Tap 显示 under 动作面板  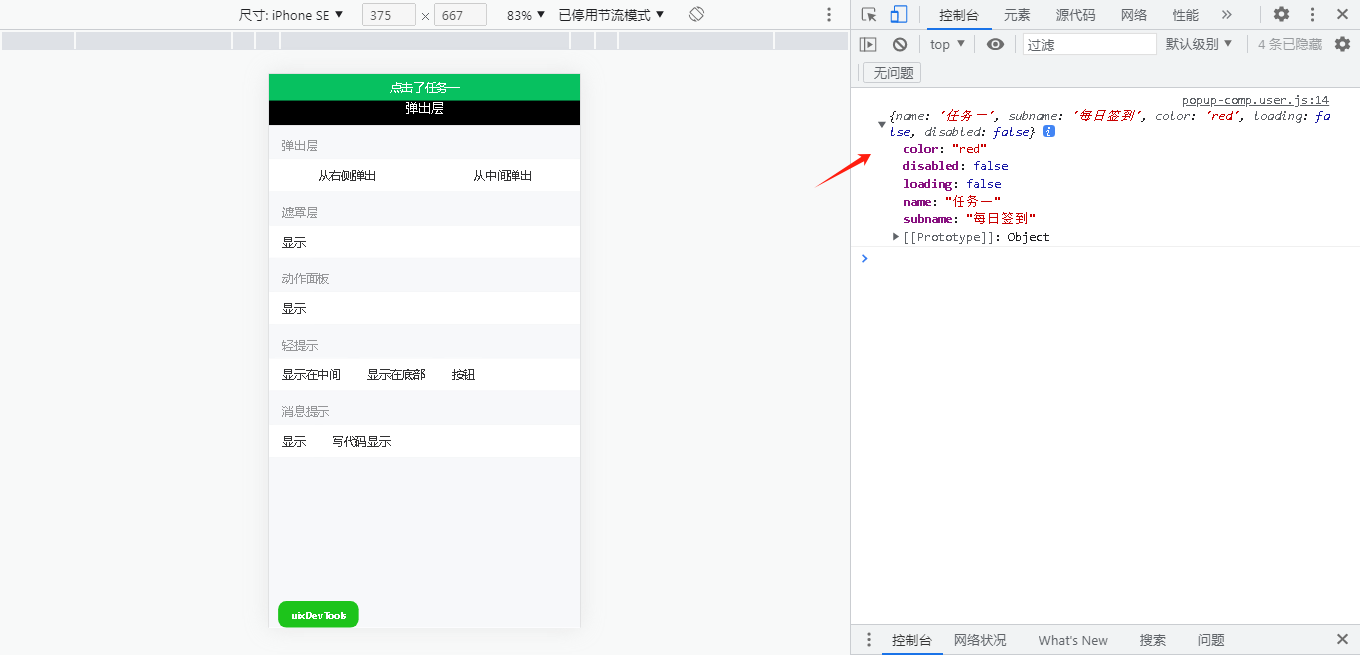tap(294, 309)
